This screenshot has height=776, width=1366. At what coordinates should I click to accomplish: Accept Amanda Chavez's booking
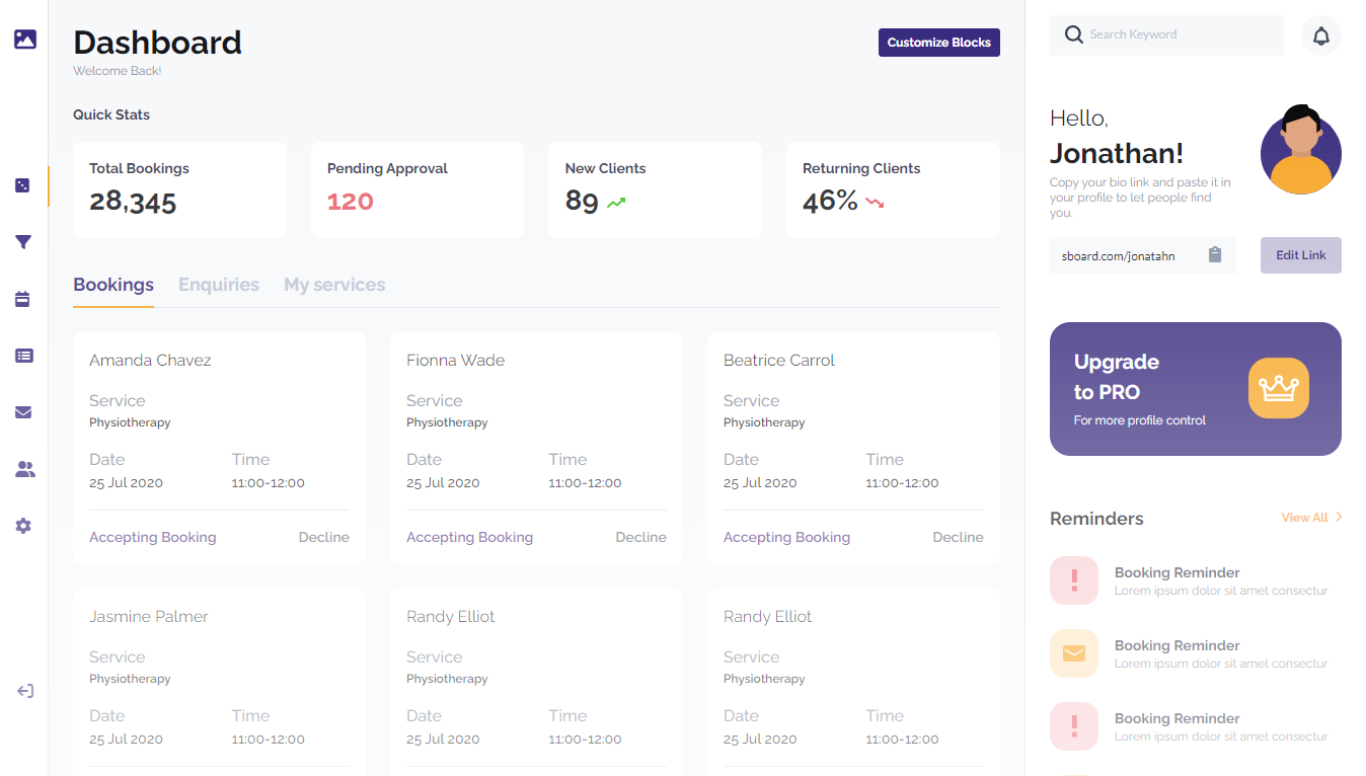[x=152, y=537]
